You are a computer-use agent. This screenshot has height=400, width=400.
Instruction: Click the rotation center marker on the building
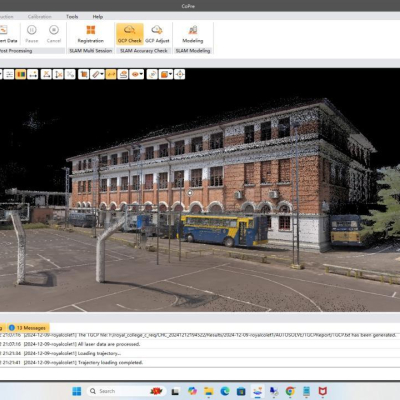point(190,193)
